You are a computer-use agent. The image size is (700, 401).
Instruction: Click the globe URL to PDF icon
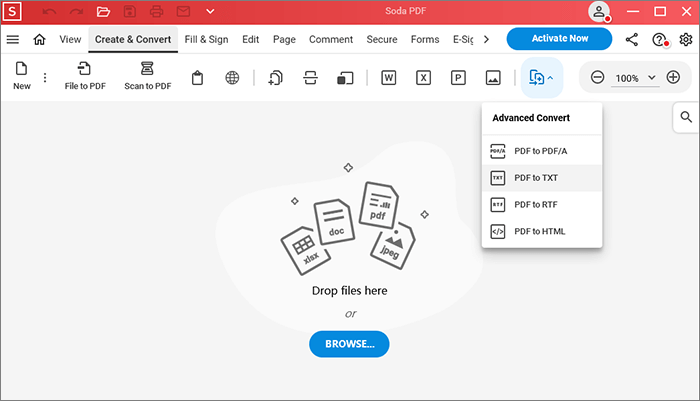[232, 78]
